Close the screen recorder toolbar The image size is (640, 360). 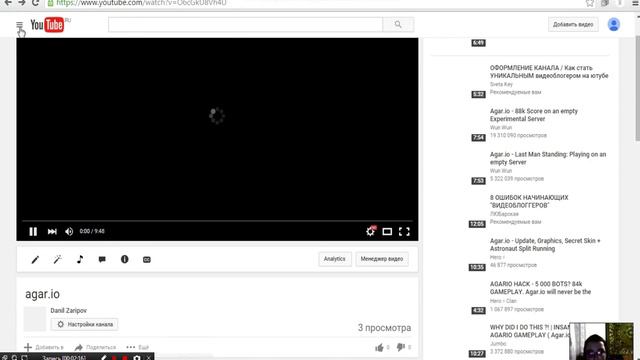[x=149, y=358]
